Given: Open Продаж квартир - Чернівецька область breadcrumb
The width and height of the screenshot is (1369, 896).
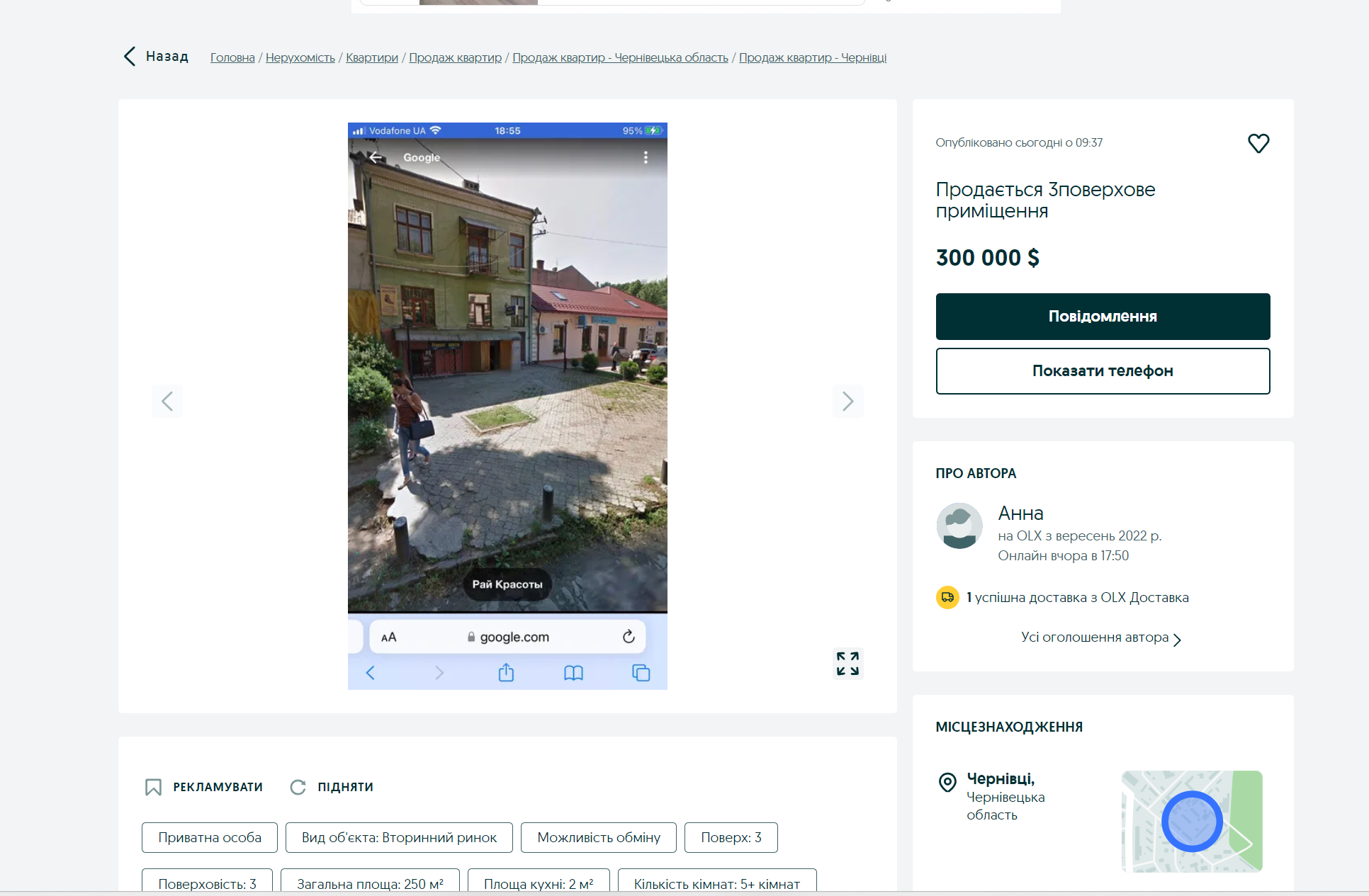Looking at the screenshot, I should click(620, 57).
